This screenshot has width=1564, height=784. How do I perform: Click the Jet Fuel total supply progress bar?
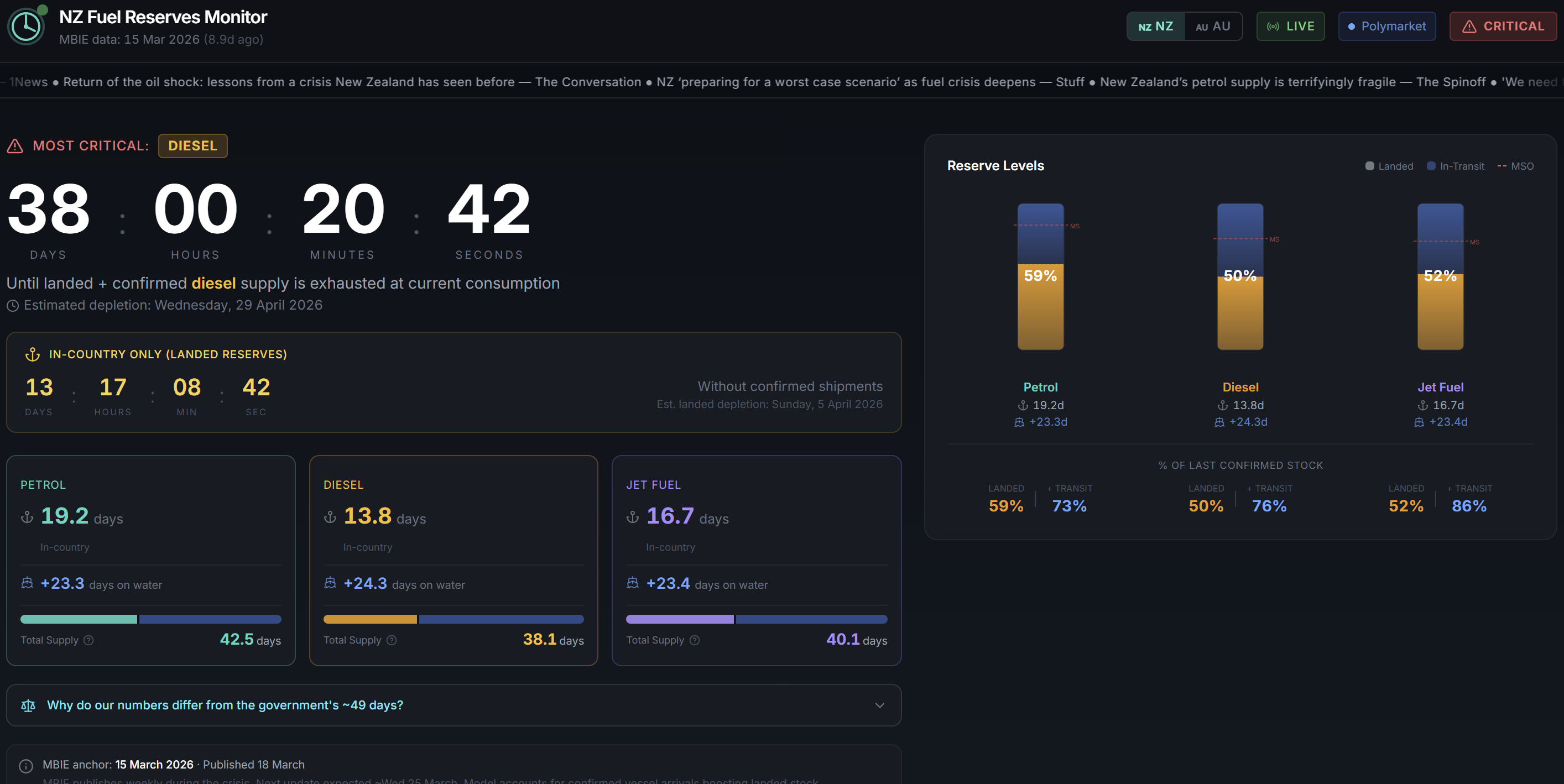coord(757,620)
